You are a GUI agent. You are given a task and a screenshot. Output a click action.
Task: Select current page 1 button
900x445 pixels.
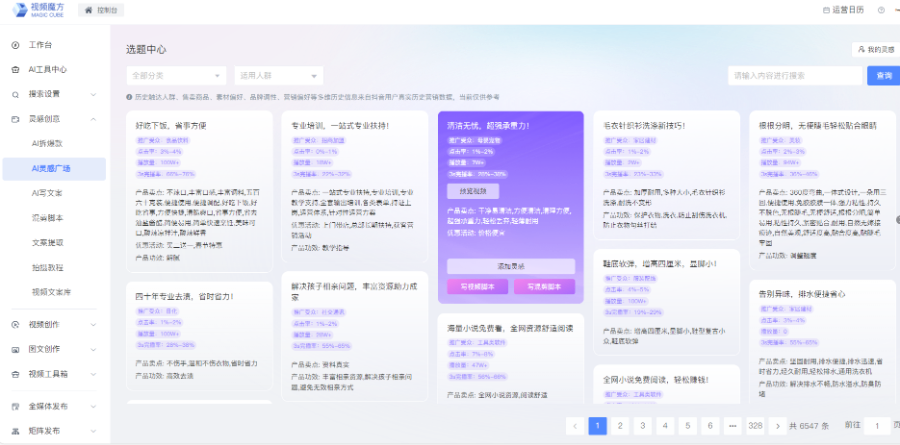(x=598, y=425)
